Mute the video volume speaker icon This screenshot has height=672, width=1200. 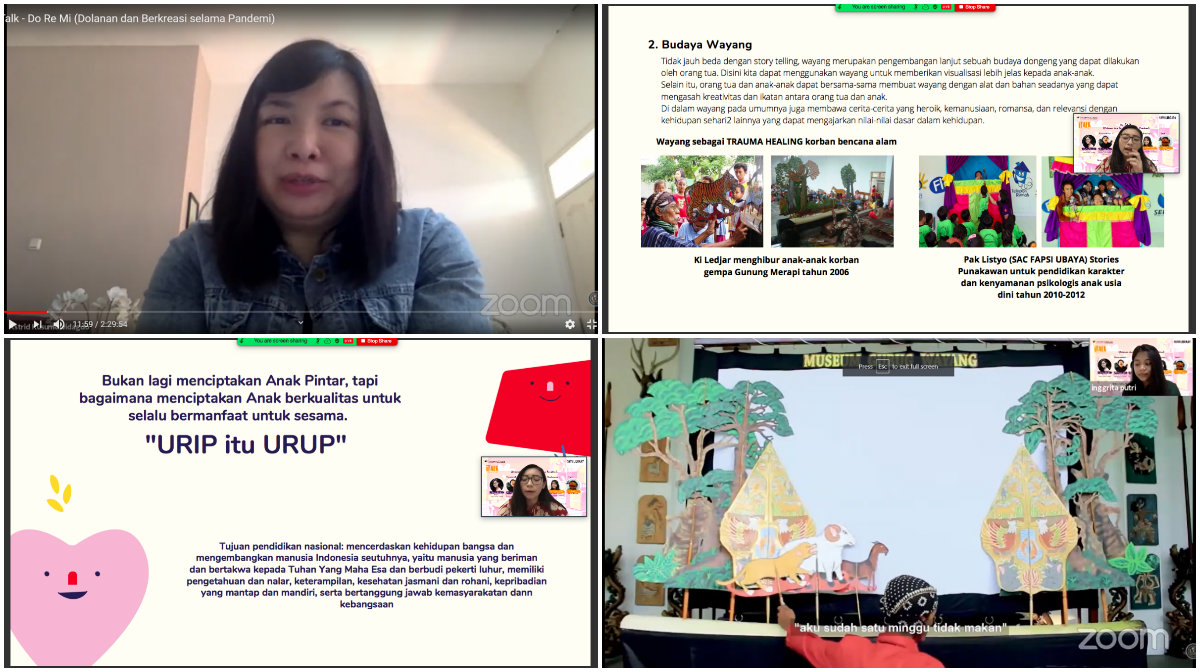pyautogui.click(x=58, y=324)
